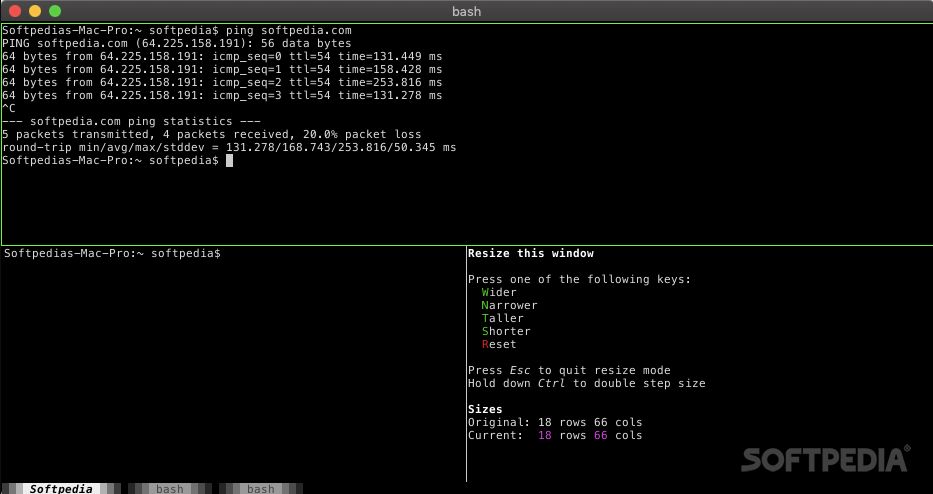Switch to the Softpedia tab

click(x=61, y=489)
